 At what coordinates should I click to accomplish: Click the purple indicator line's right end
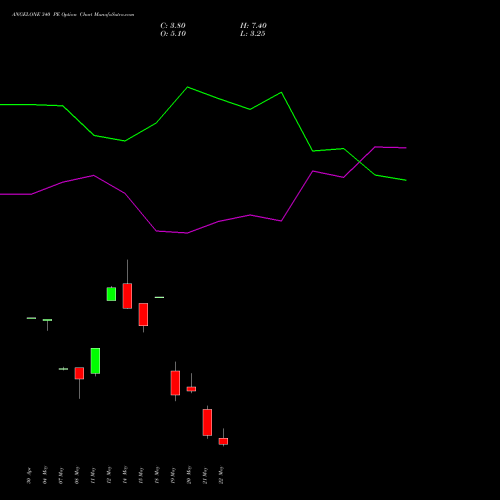point(406,148)
